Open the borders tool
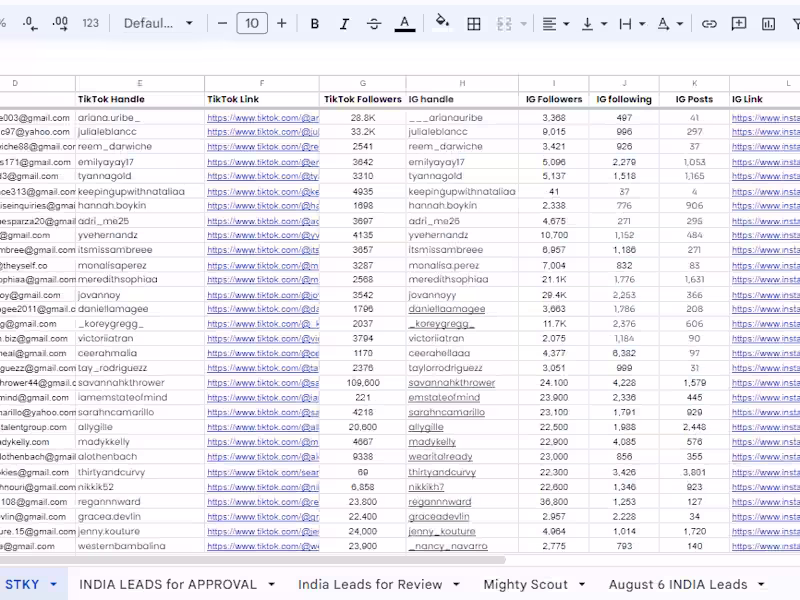The height and width of the screenshot is (600, 800). (474, 23)
